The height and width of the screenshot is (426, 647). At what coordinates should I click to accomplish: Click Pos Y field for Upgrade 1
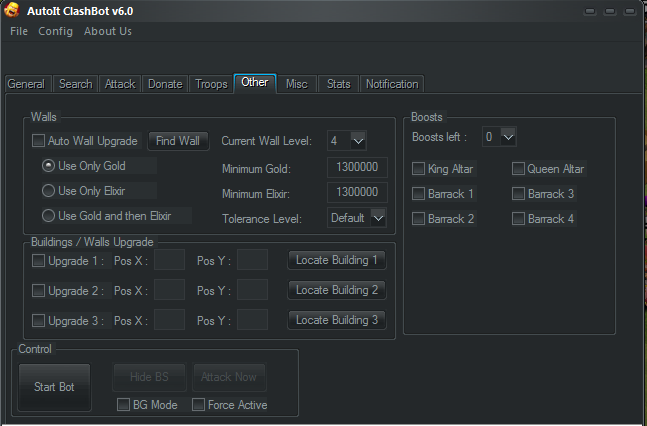click(x=252, y=260)
